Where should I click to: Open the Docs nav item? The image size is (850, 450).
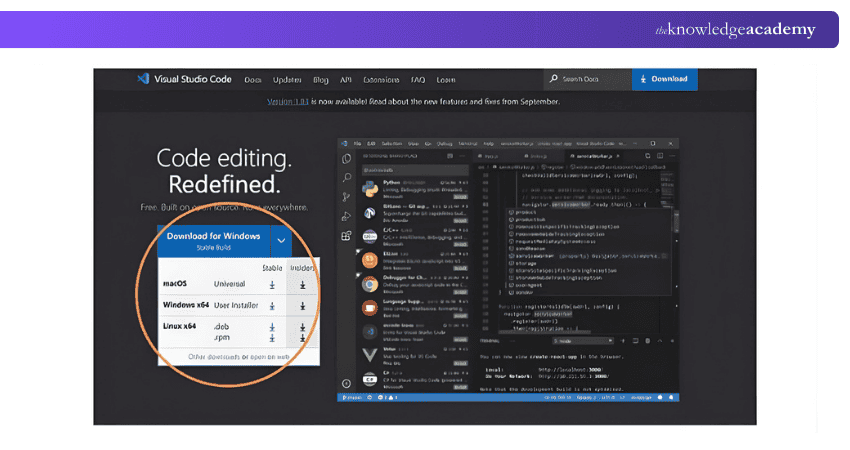coord(253,80)
